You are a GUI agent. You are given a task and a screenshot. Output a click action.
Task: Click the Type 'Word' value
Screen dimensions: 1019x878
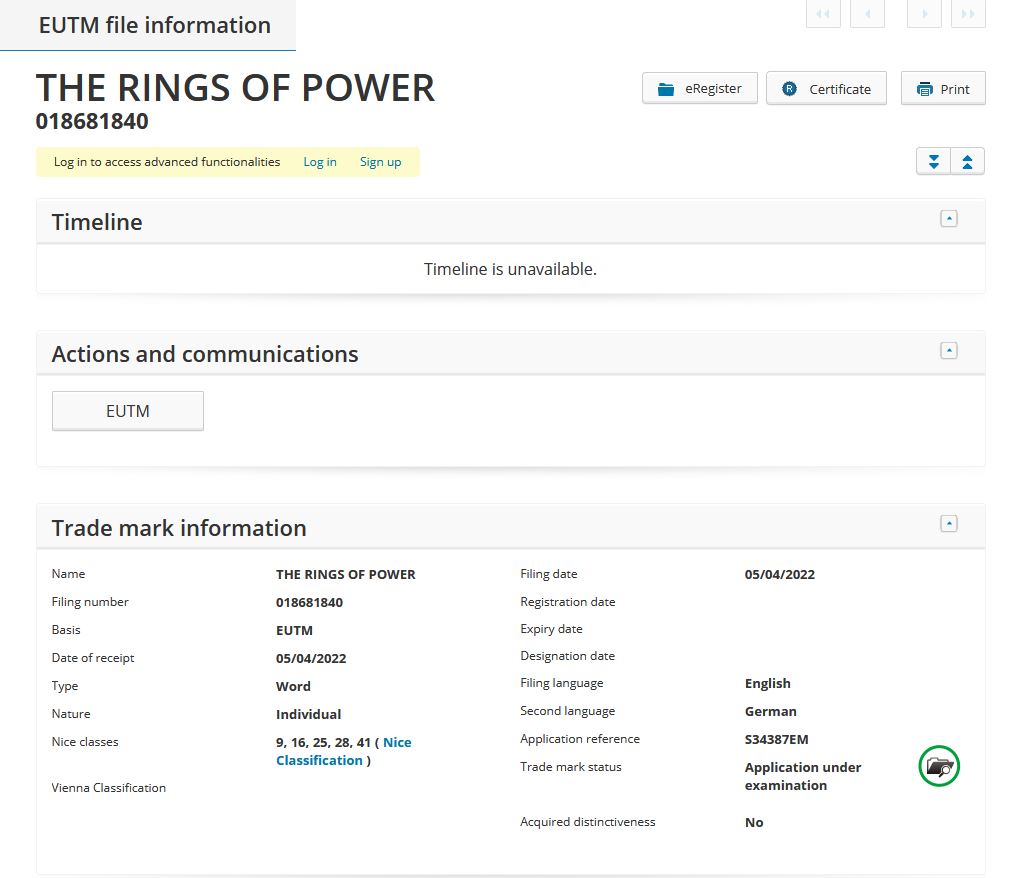pyautogui.click(x=293, y=686)
